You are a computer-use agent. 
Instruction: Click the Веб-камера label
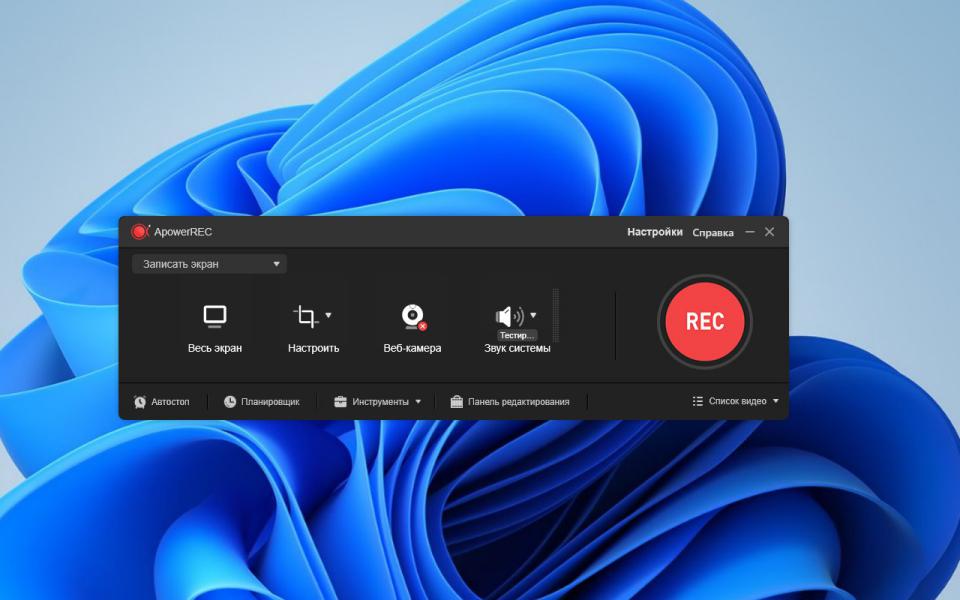pyautogui.click(x=412, y=348)
